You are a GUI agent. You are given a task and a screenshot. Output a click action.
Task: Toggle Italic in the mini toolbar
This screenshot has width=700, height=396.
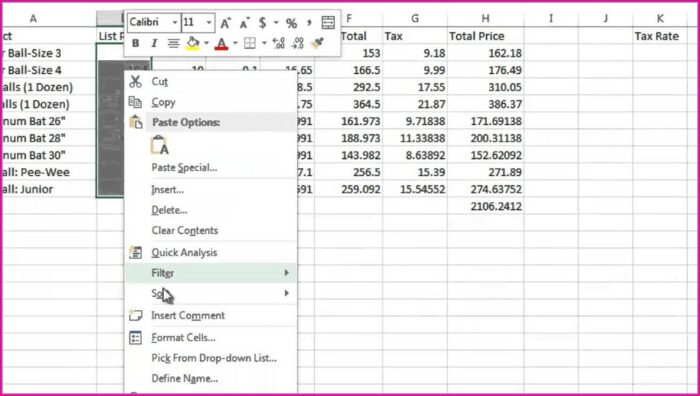(154, 43)
